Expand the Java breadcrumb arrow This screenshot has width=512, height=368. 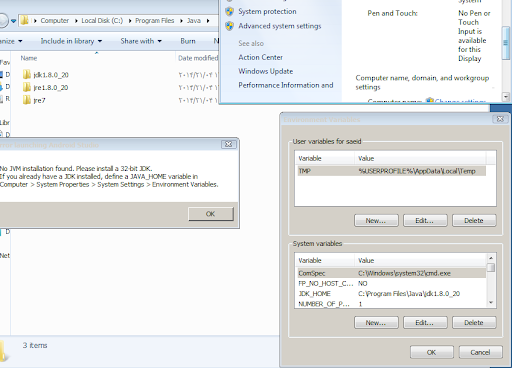click(x=208, y=21)
